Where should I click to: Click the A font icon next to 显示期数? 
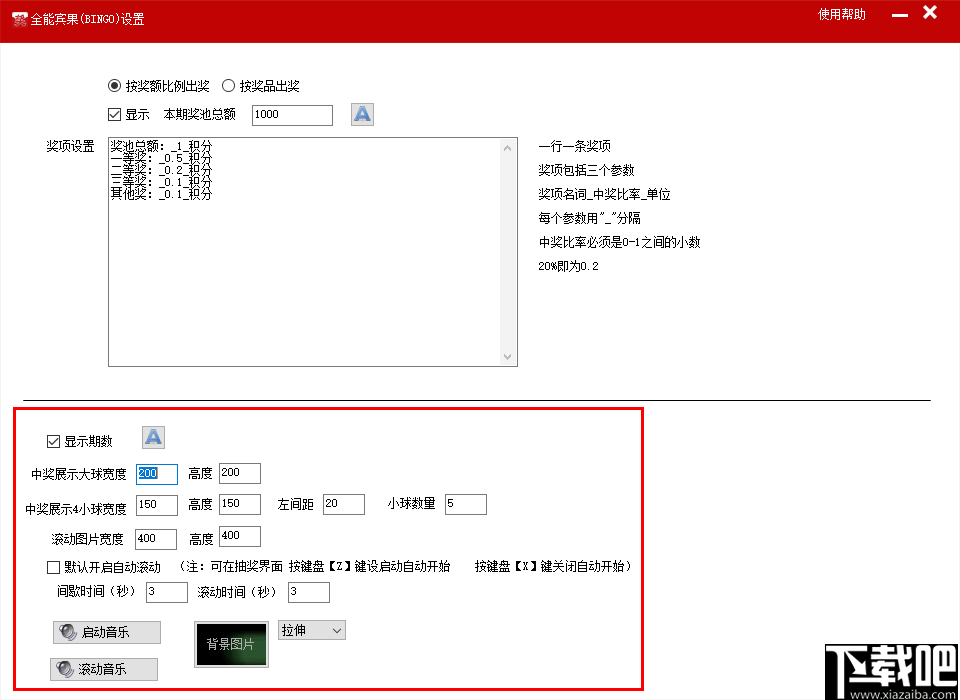[x=154, y=437]
